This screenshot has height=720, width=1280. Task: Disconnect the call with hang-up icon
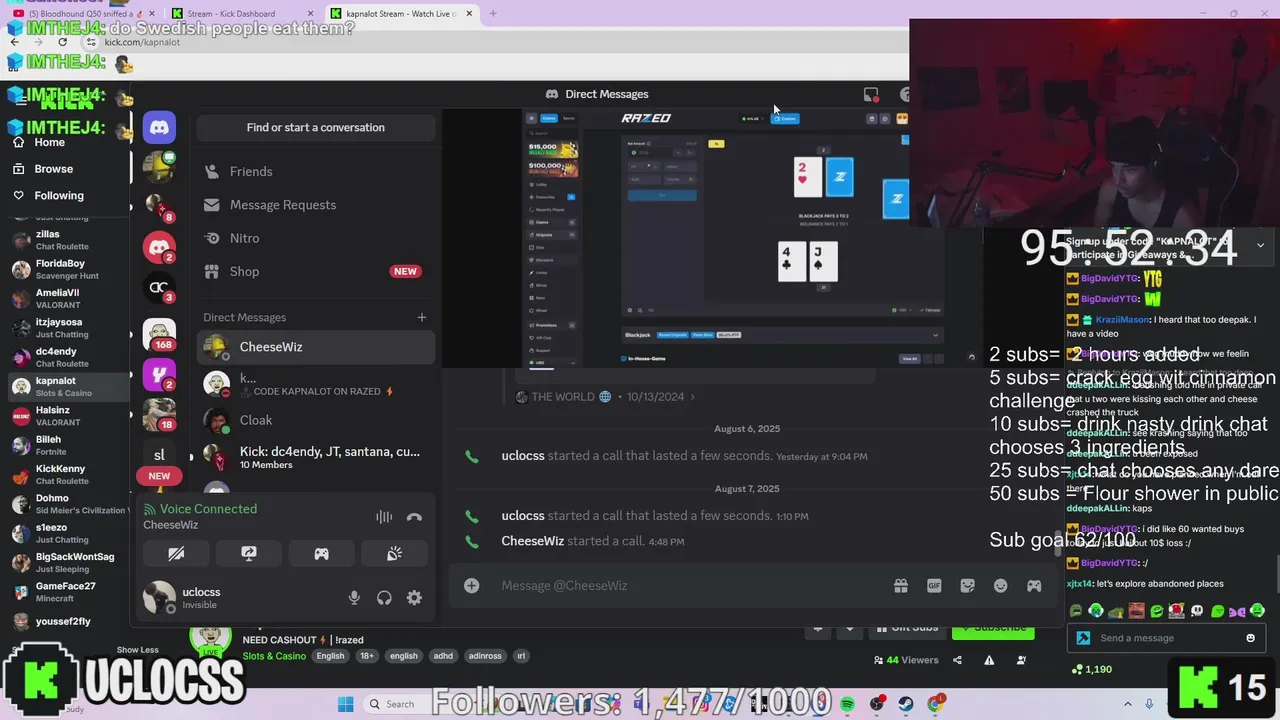(414, 517)
